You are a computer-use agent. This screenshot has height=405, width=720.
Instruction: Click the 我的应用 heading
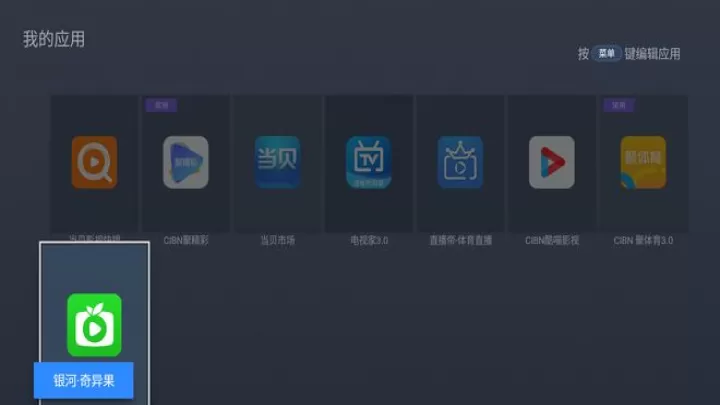point(54,39)
